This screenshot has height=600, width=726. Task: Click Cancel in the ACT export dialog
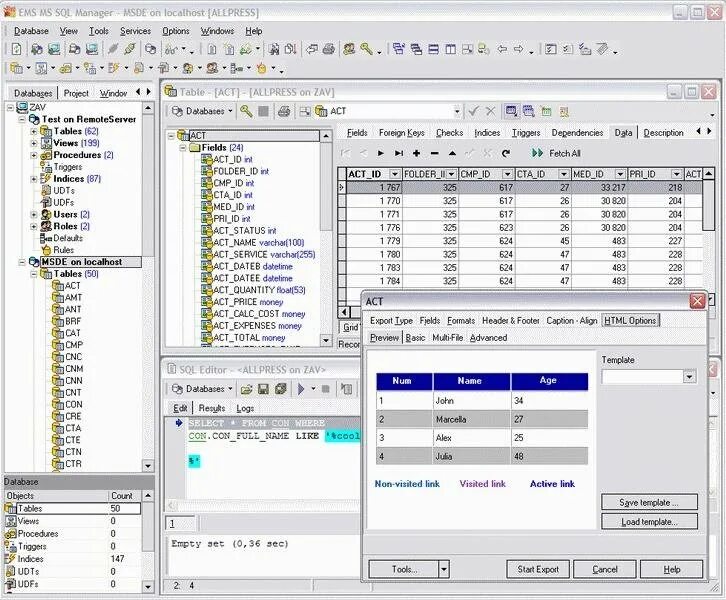coord(605,569)
